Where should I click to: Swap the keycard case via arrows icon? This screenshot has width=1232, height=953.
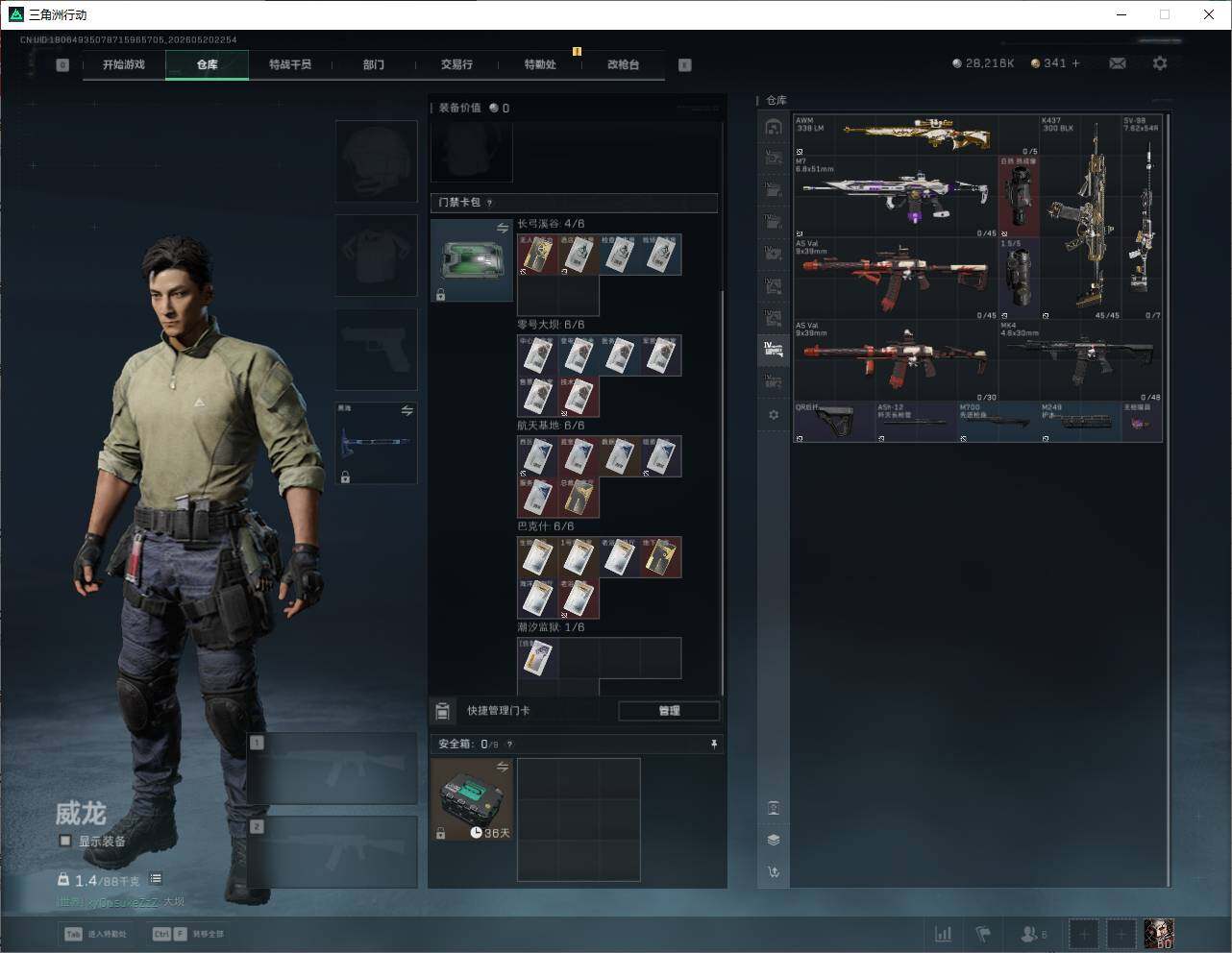coord(503,228)
